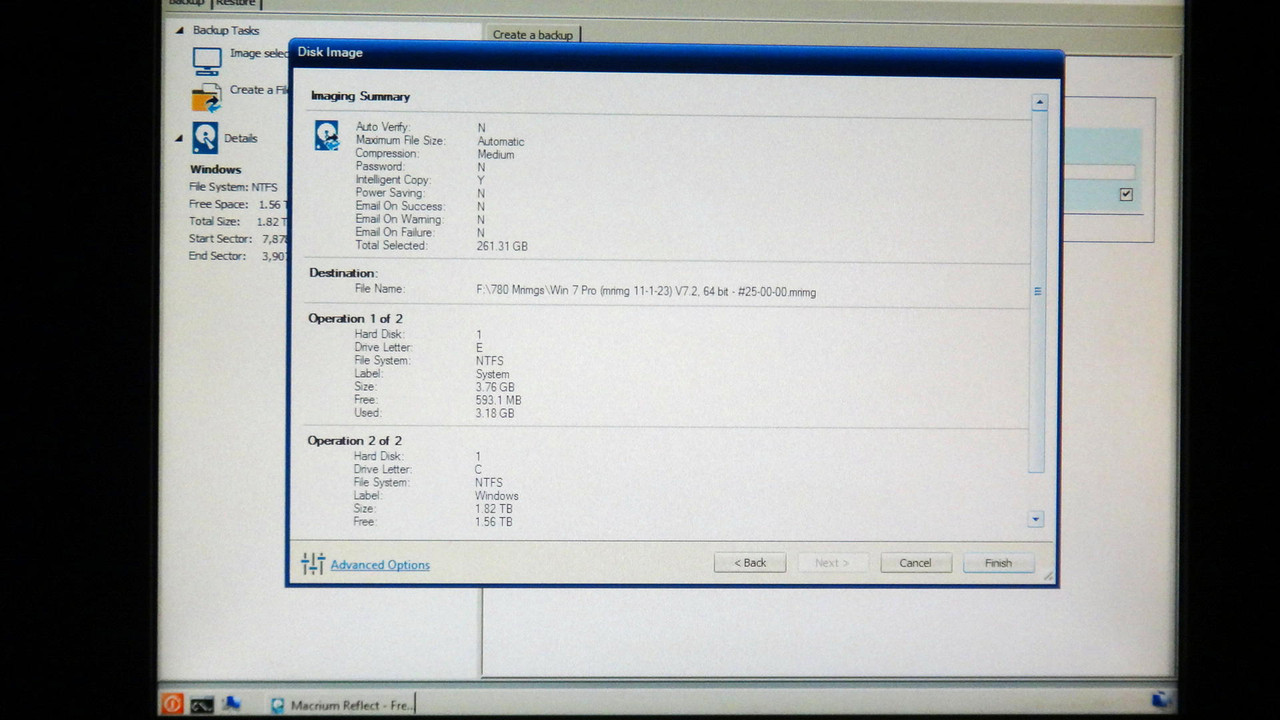Click the Destination heading

point(343,273)
